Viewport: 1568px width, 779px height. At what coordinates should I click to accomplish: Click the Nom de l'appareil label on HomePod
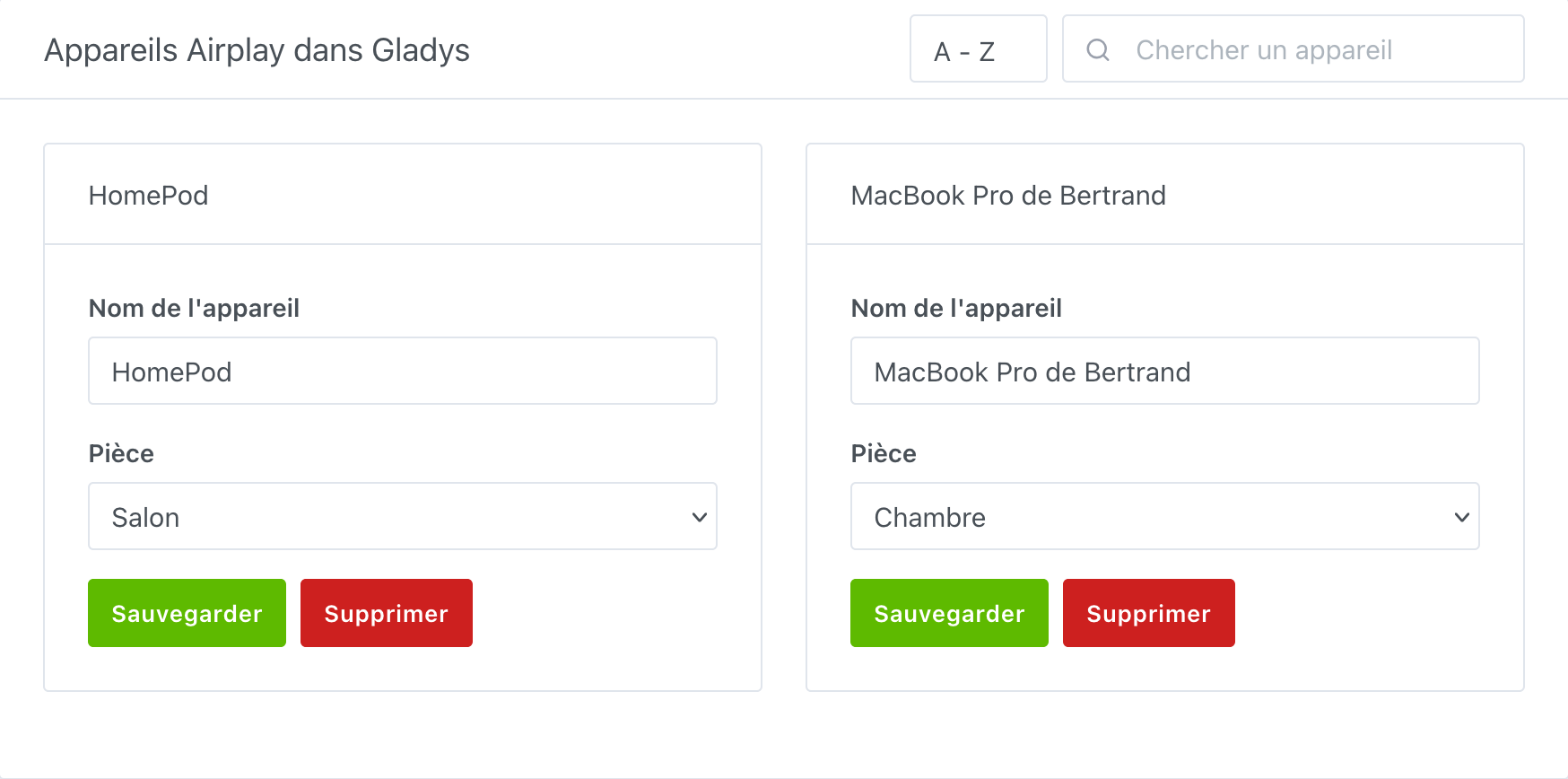(x=194, y=308)
